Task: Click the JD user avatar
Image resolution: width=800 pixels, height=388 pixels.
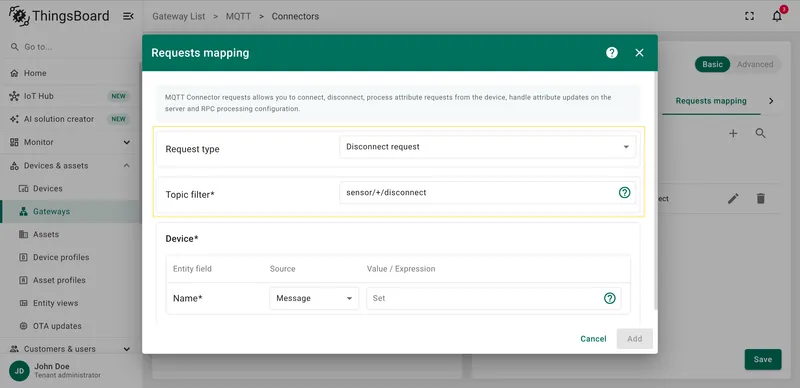Action: pos(19,371)
